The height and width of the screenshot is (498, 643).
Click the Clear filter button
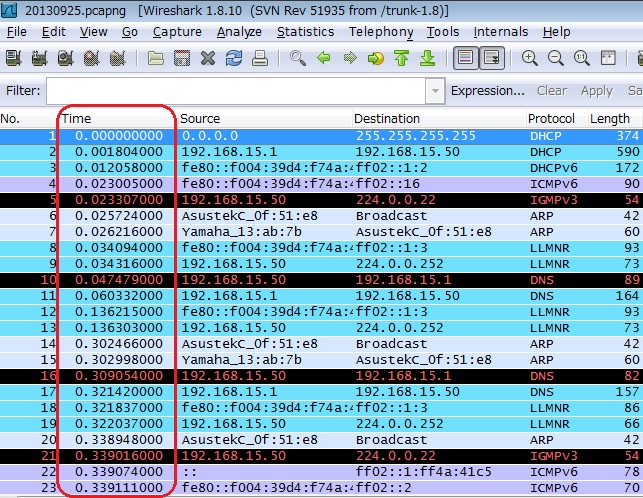tap(552, 91)
